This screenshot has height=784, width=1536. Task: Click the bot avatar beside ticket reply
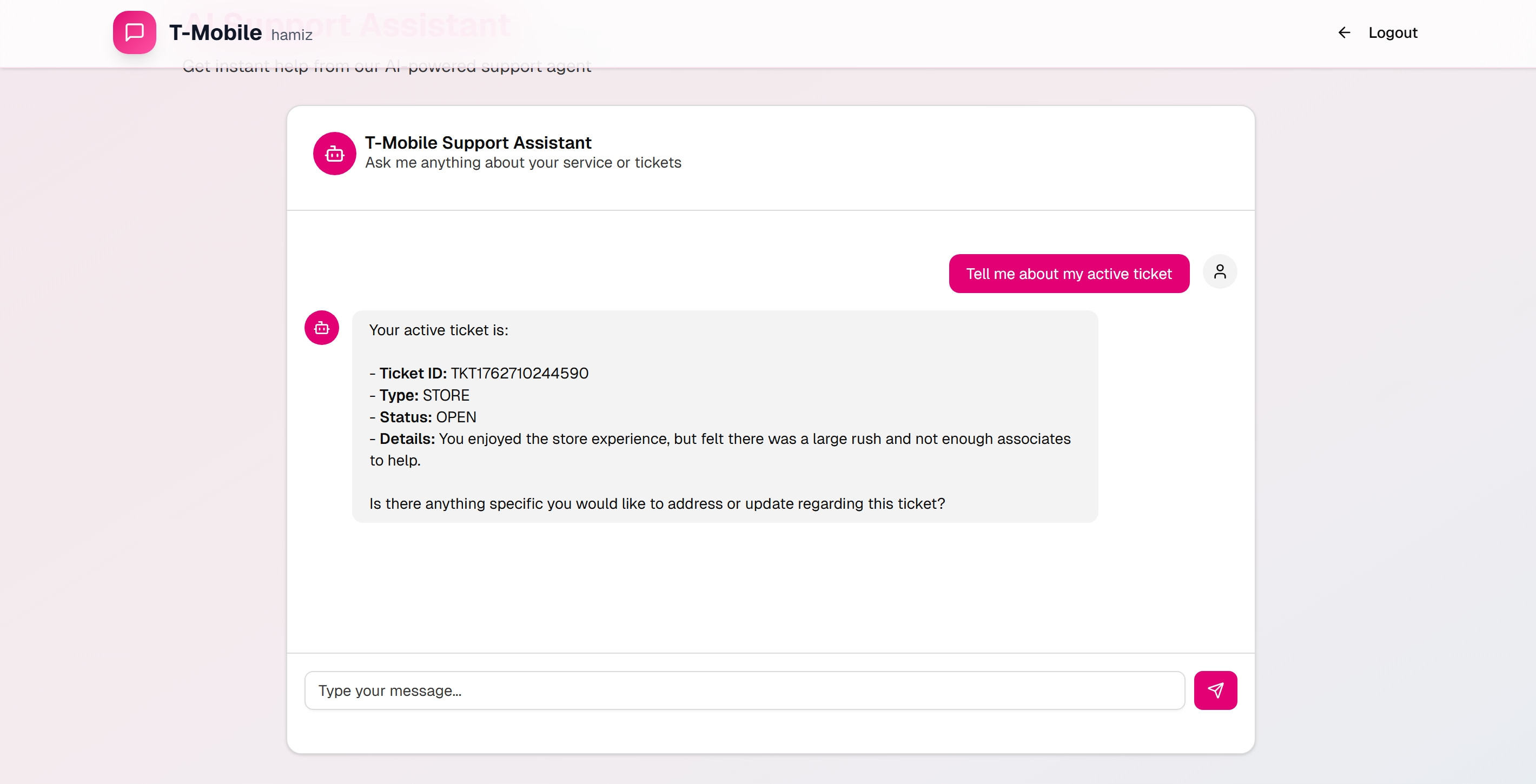click(321, 328)
